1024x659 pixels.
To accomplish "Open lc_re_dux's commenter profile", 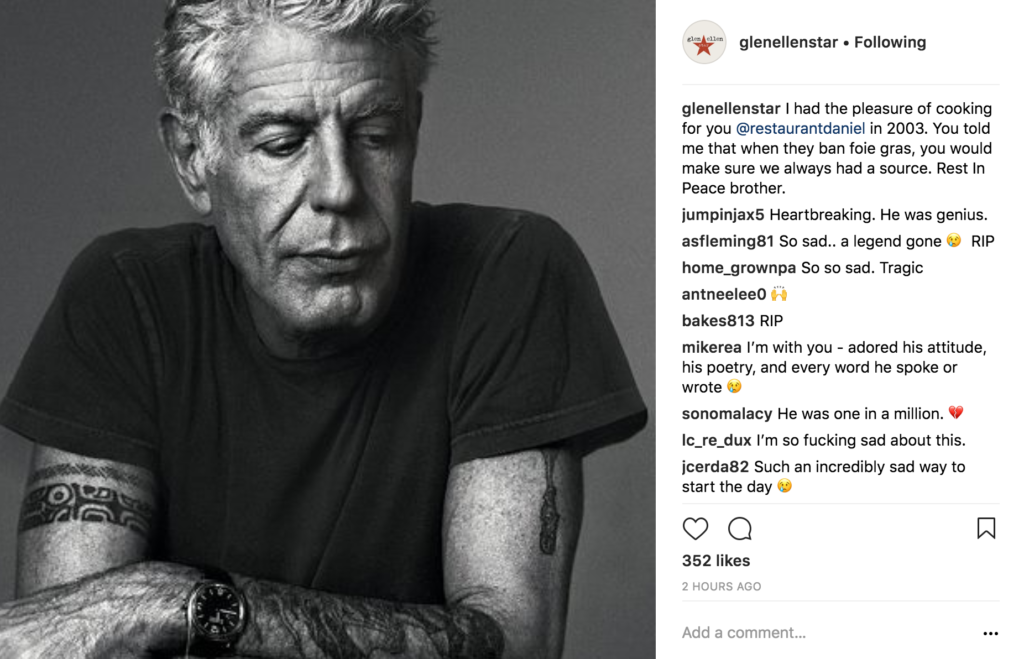I will [x=716, y=441].
